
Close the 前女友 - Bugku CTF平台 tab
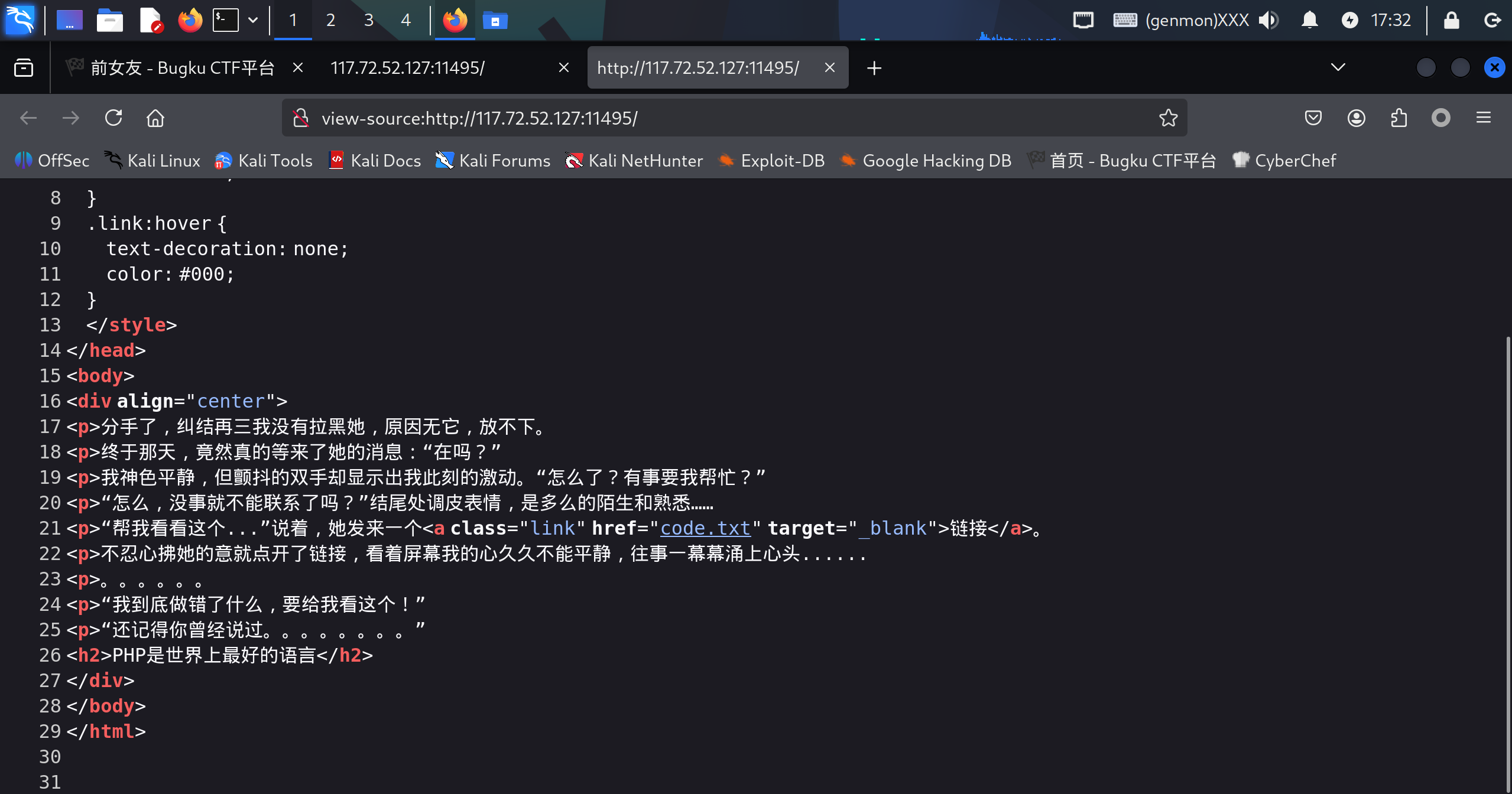(x=298, y=68)
